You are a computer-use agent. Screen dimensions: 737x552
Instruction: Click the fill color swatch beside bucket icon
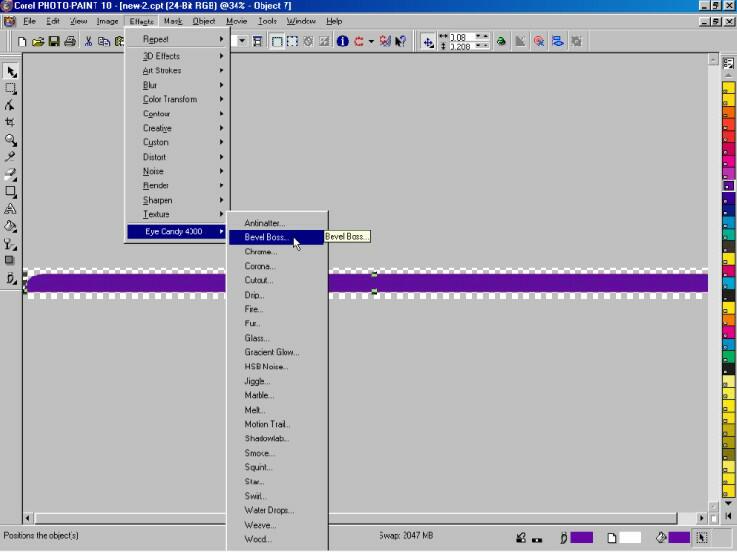(679, 537)
